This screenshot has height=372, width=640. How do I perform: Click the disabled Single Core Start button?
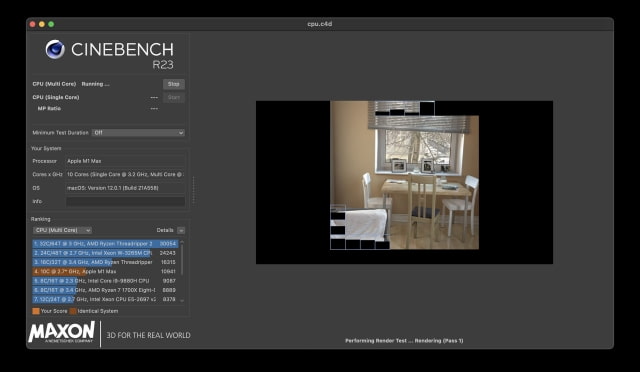[174, 97]
